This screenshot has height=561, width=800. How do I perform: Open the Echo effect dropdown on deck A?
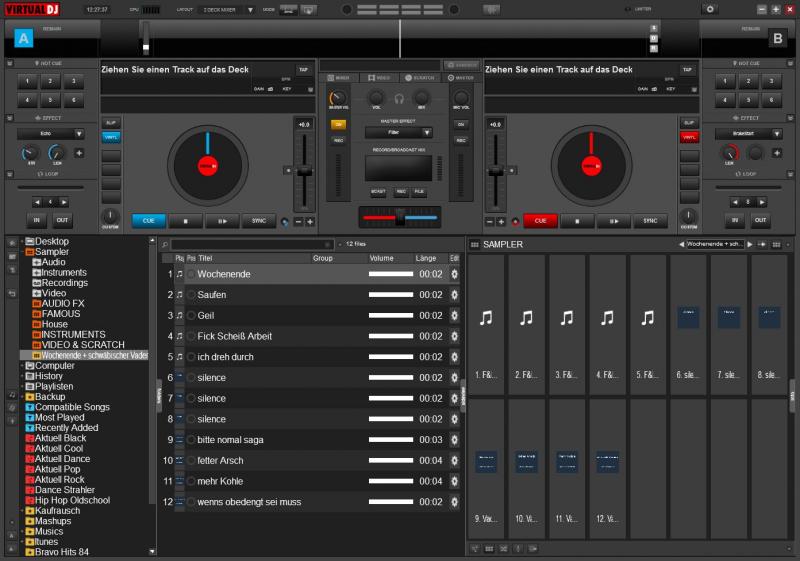51,133
